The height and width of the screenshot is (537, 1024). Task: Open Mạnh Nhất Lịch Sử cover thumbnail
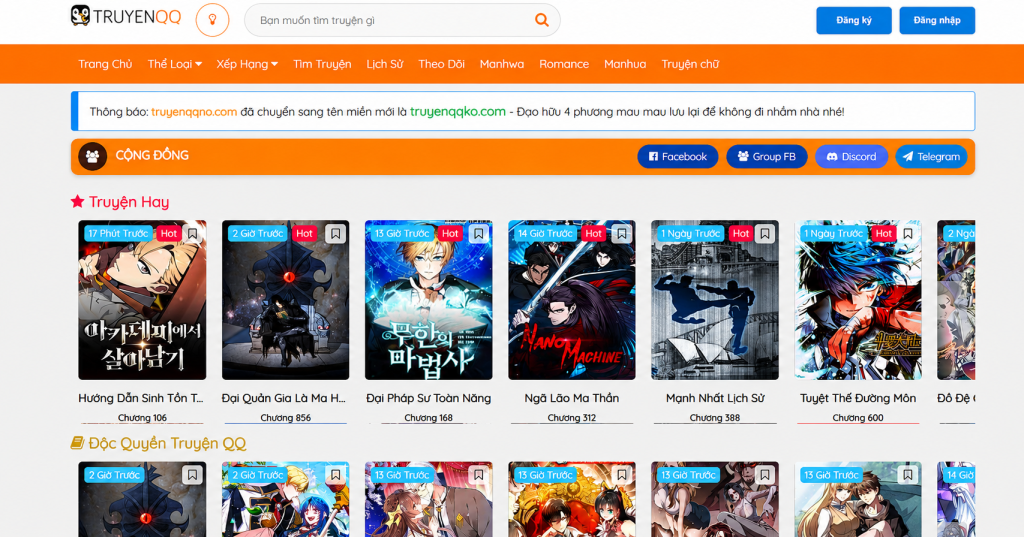click(714, 300)
